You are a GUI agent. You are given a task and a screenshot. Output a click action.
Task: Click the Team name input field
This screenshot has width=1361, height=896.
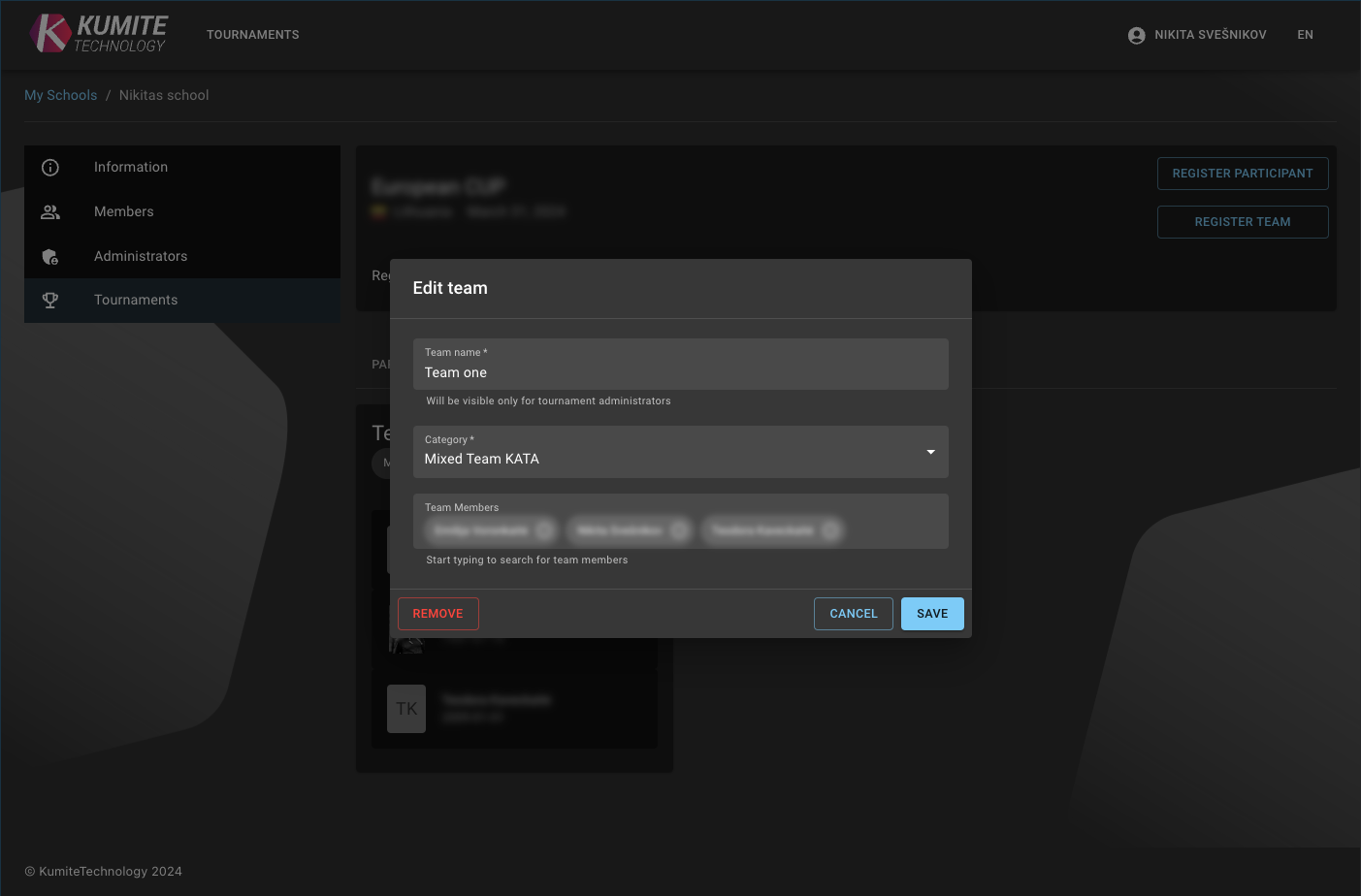(x=679, y=372)
